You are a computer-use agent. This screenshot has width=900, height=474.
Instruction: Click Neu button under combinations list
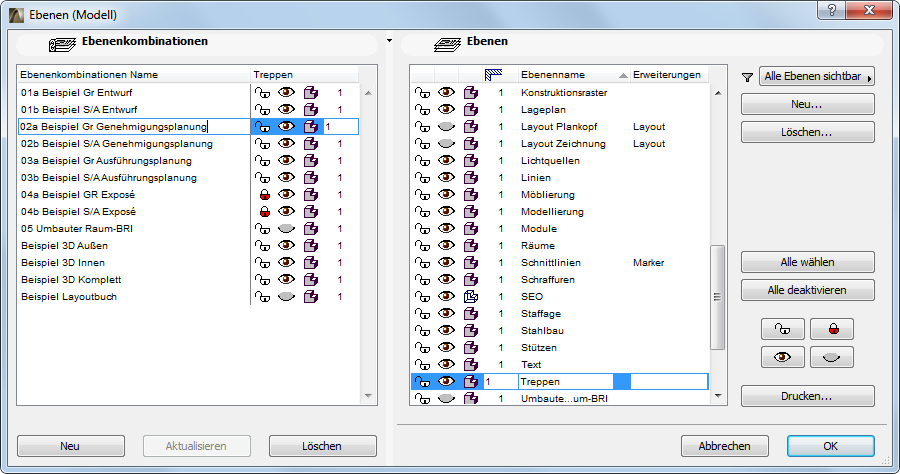[71, 446]
